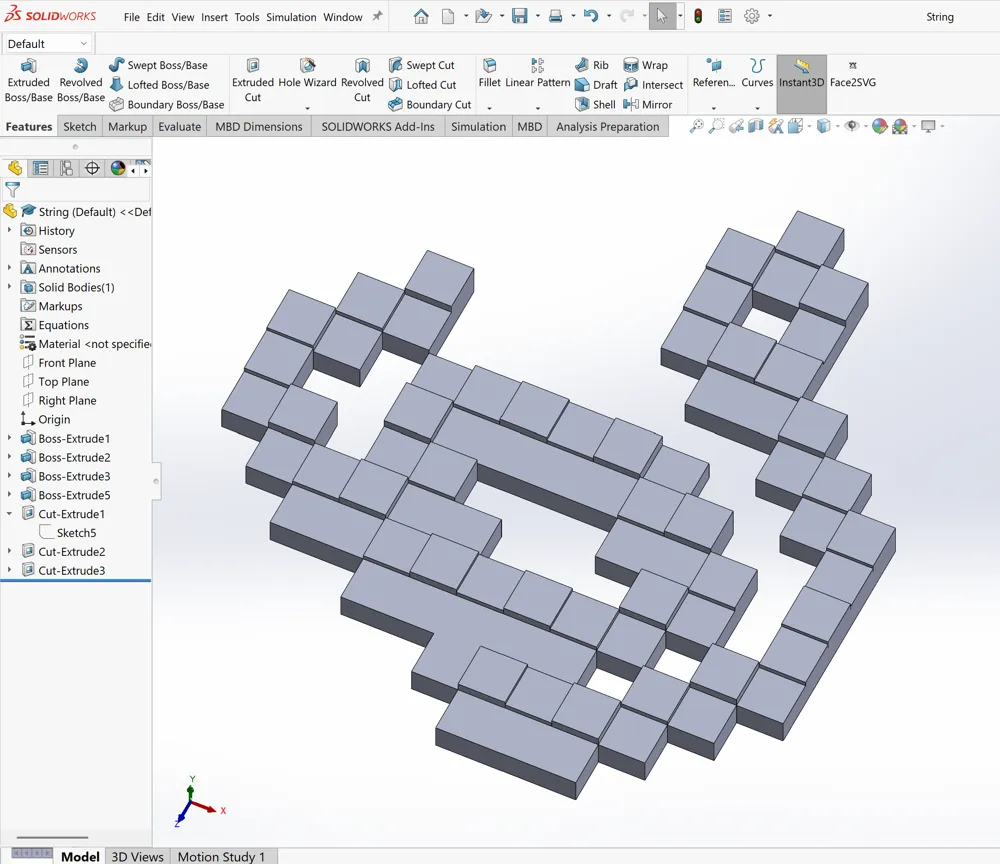
Task: Open the Motion Study 1 tab
Action: pyautogui.click(x=221, y=856)
